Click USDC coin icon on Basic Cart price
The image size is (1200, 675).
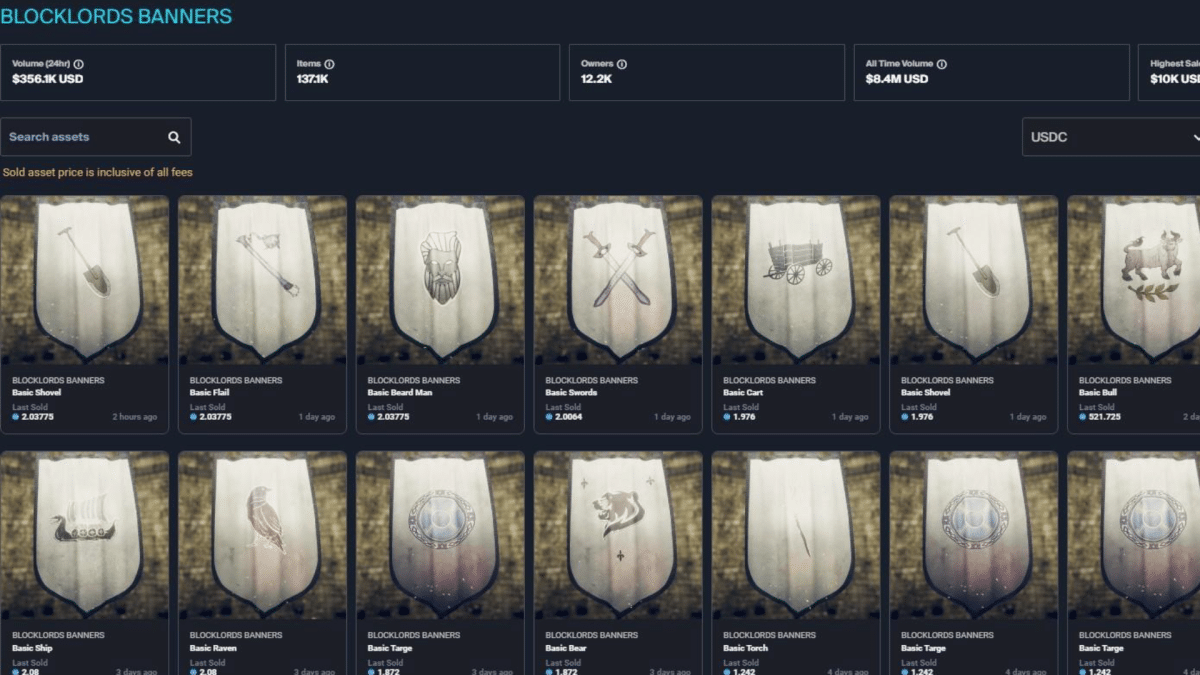click(727, 417)
